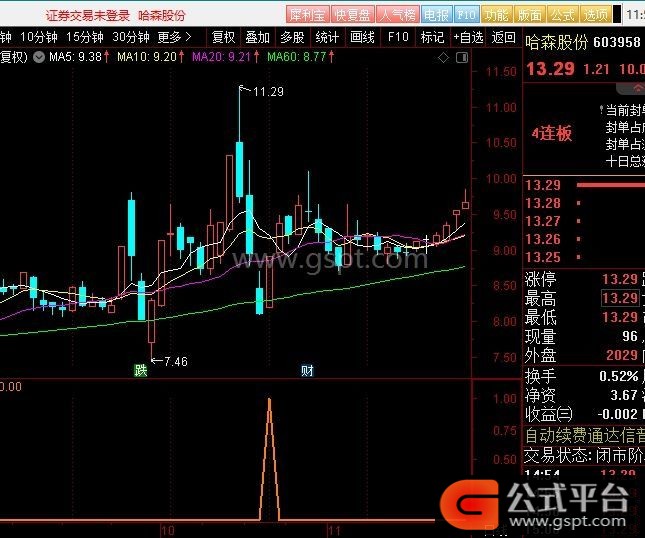Click the MA20: 9.21 indicator label
The width and height of the screenshot is (645, 538).
pos(226,57)
